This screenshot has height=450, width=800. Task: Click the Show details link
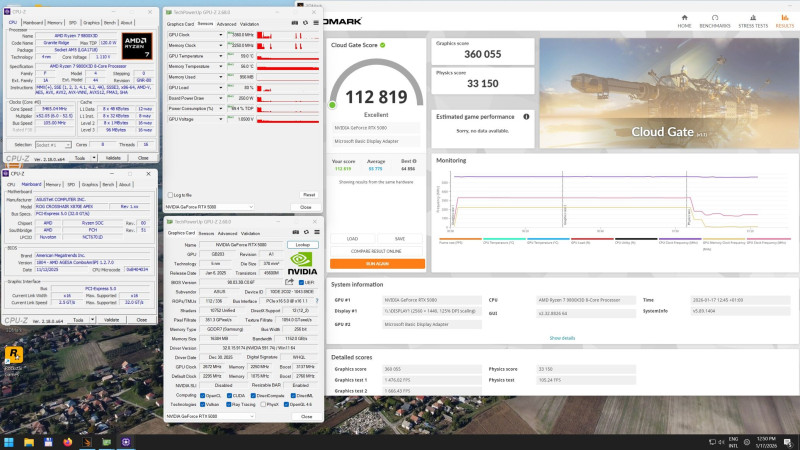pos(562,338)
